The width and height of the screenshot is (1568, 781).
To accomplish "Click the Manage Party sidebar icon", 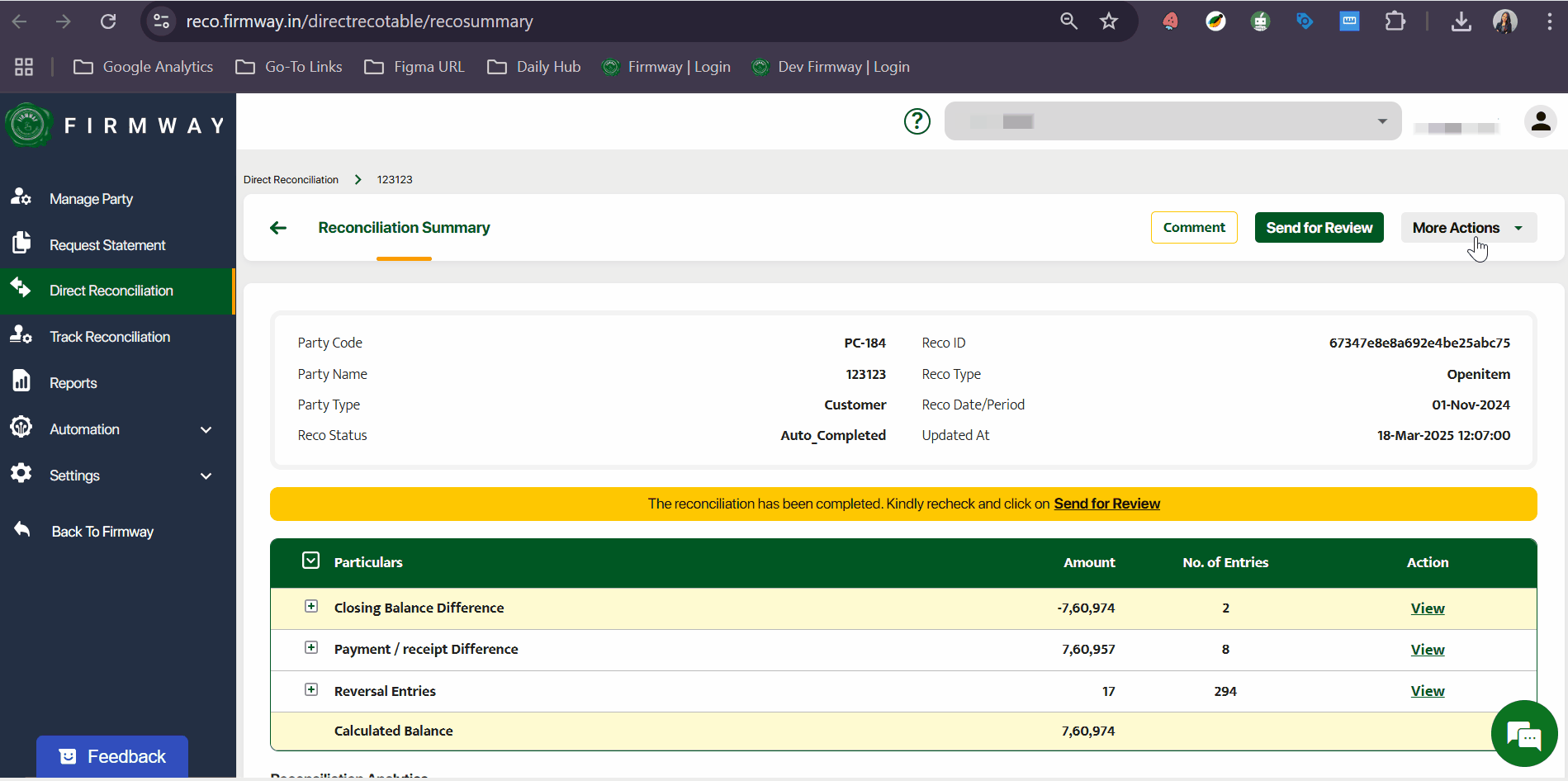I will 21,197.
